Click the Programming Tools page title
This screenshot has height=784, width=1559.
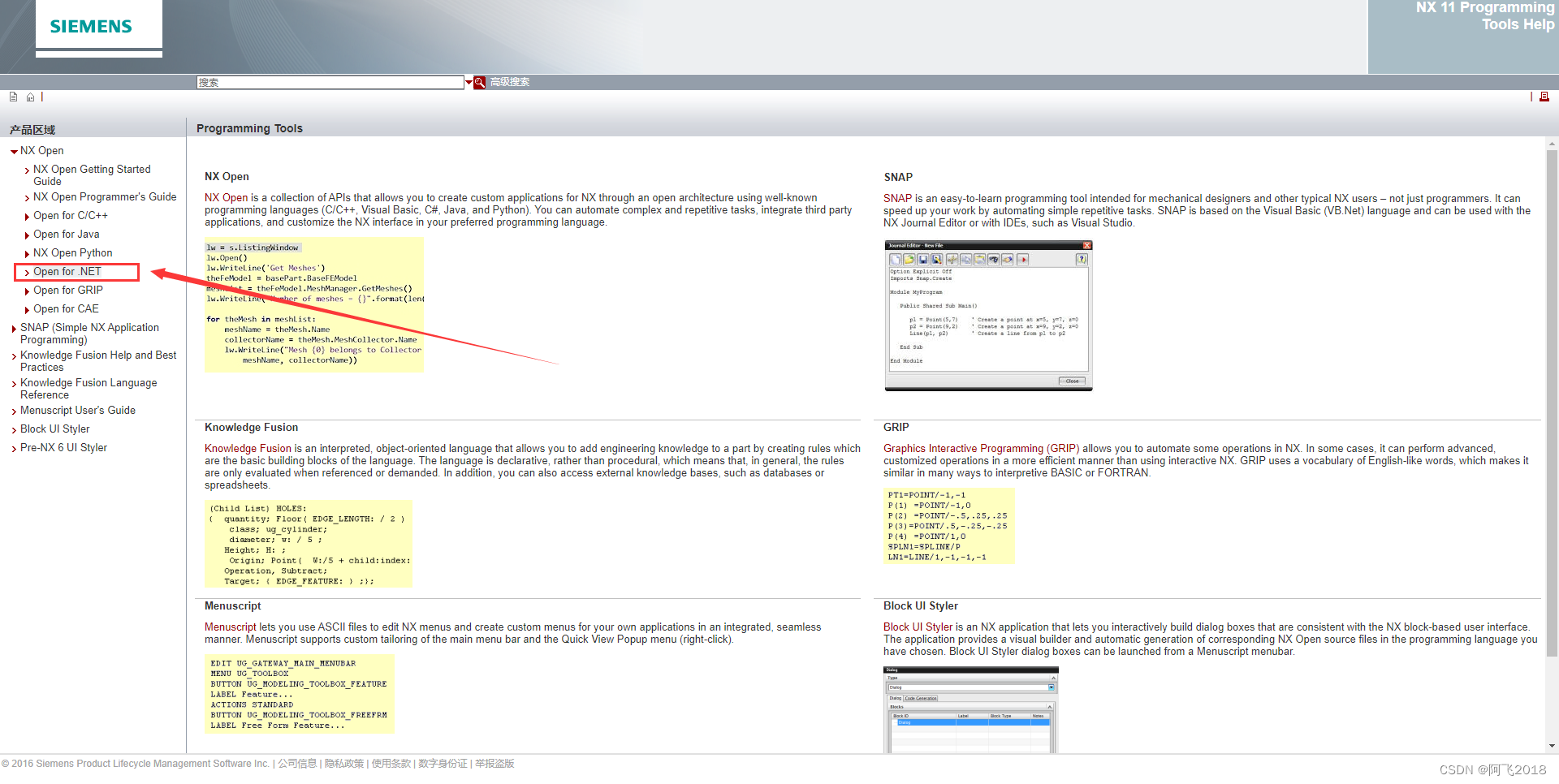click(x=249, y=128)
